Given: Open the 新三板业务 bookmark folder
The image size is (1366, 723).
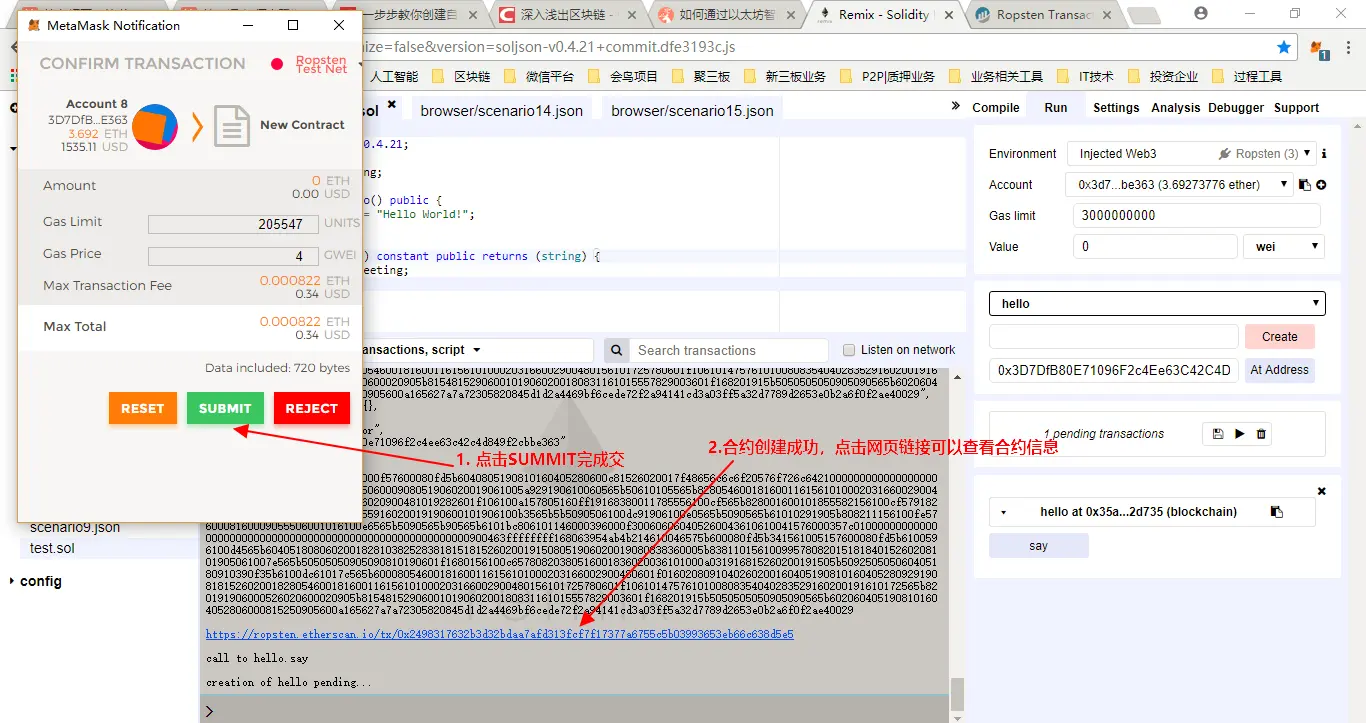Looking at the screenshot, I should pyautogui.click(x=786, y=76).
